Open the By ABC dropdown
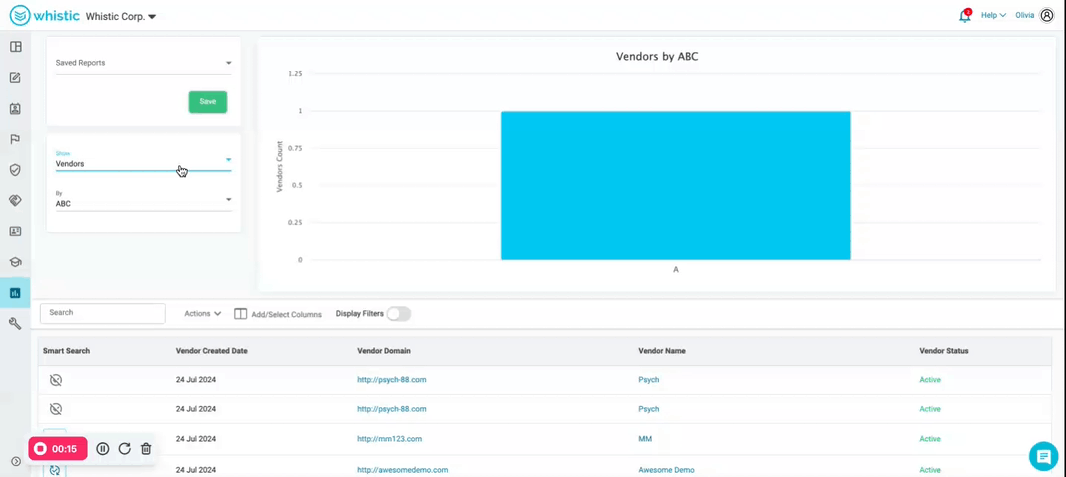Screen dimensions: 1066x477 [x=143, y=200]
